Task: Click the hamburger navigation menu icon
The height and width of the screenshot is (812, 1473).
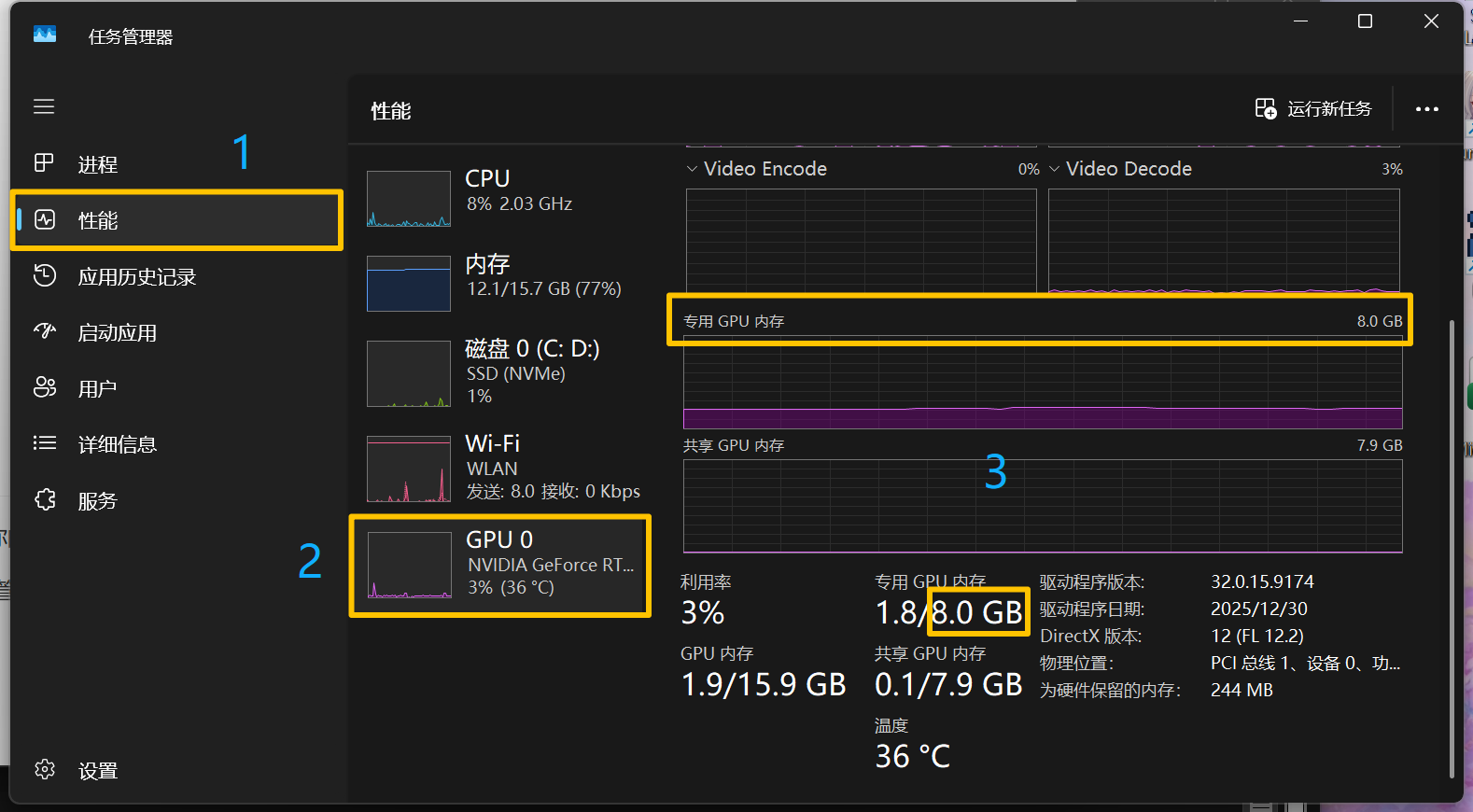Action: (x=44, y=106)
